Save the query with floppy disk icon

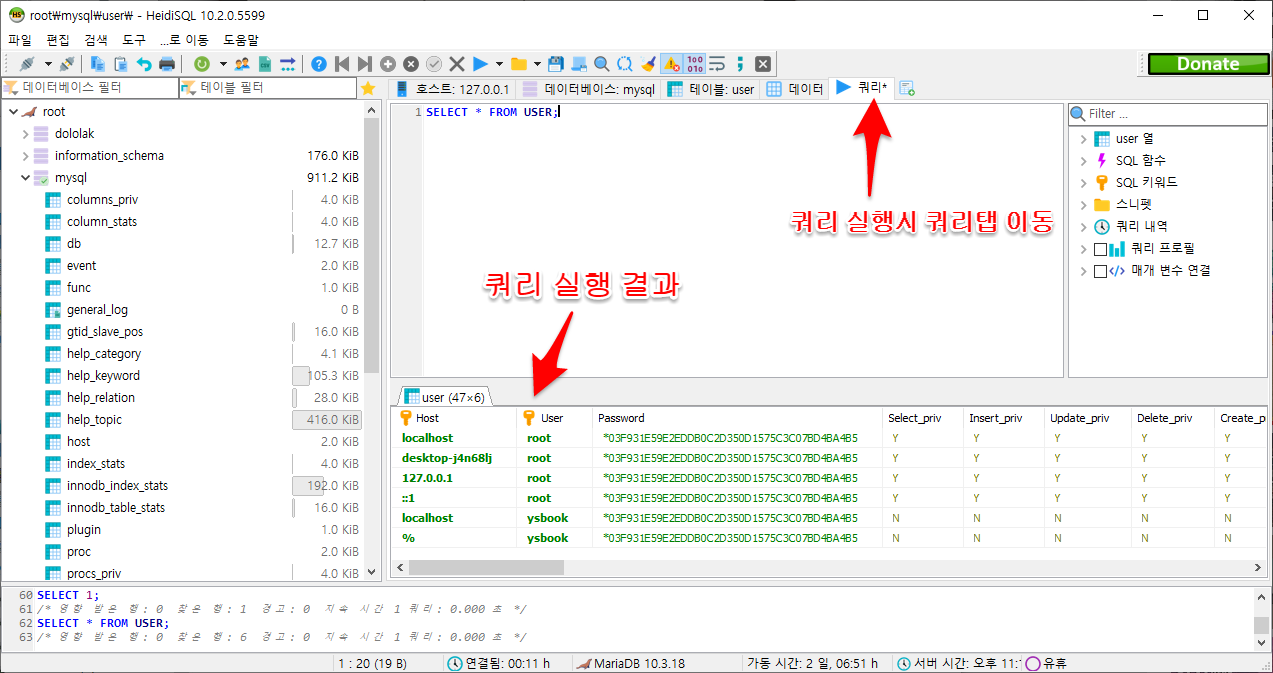click(556, 64)
